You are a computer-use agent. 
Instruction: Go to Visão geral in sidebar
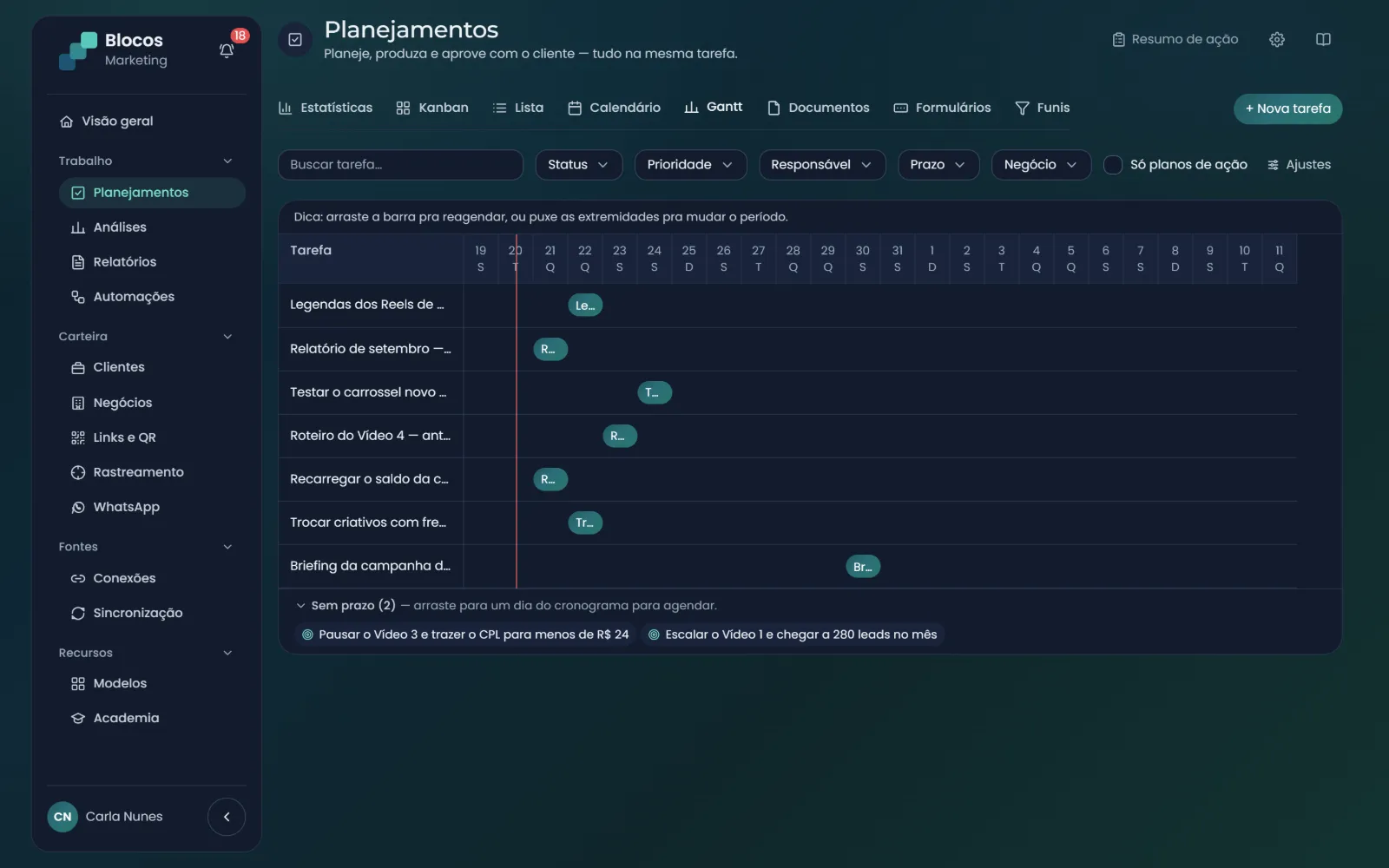(x=106, y=122)
